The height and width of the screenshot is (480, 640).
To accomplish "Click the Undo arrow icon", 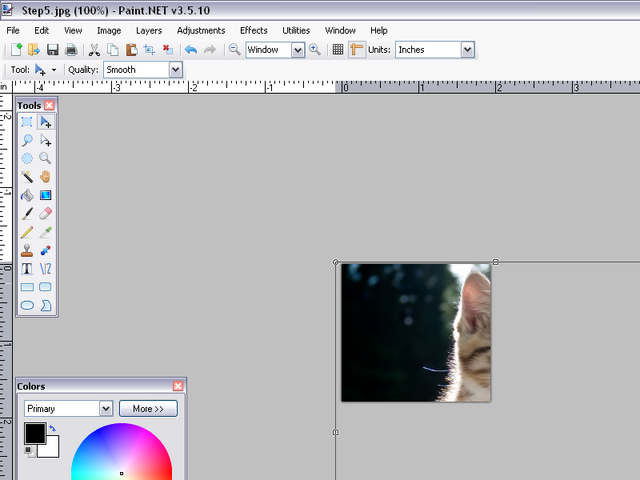I will [x=191, y=50].
